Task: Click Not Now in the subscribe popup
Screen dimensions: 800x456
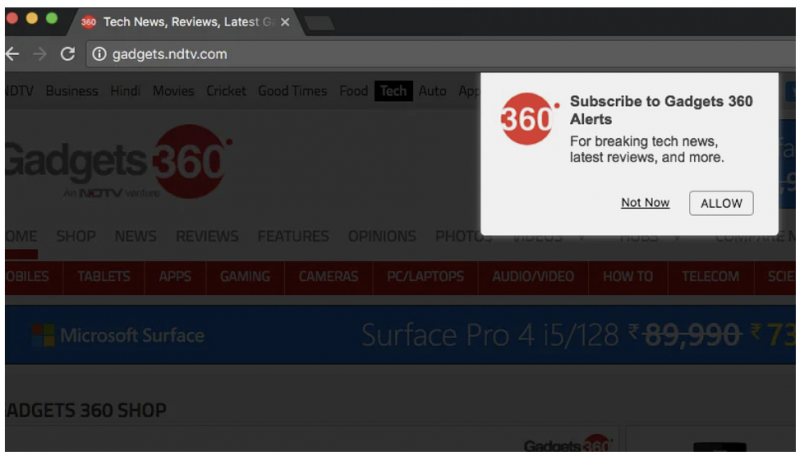Action: (645, 202)
